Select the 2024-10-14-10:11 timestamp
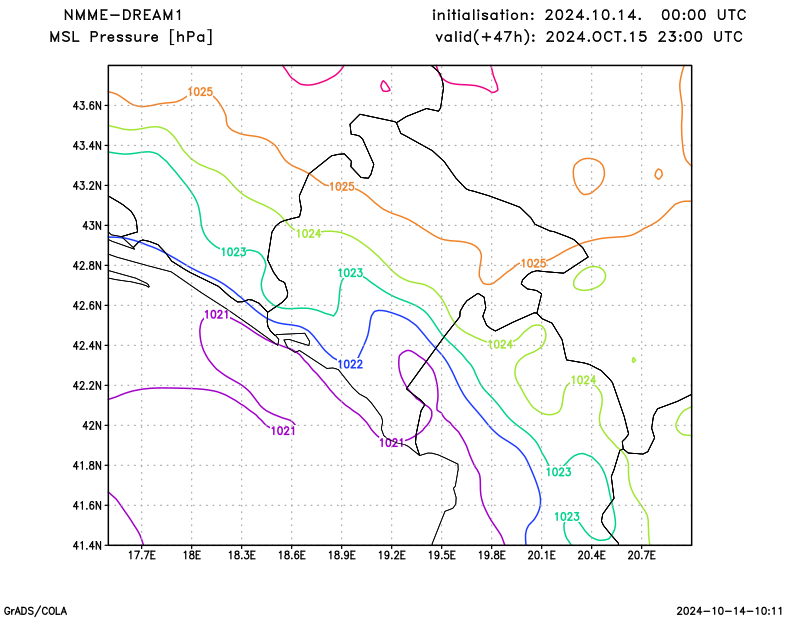This screenshot has height=618, width=800. click(730, 611)
